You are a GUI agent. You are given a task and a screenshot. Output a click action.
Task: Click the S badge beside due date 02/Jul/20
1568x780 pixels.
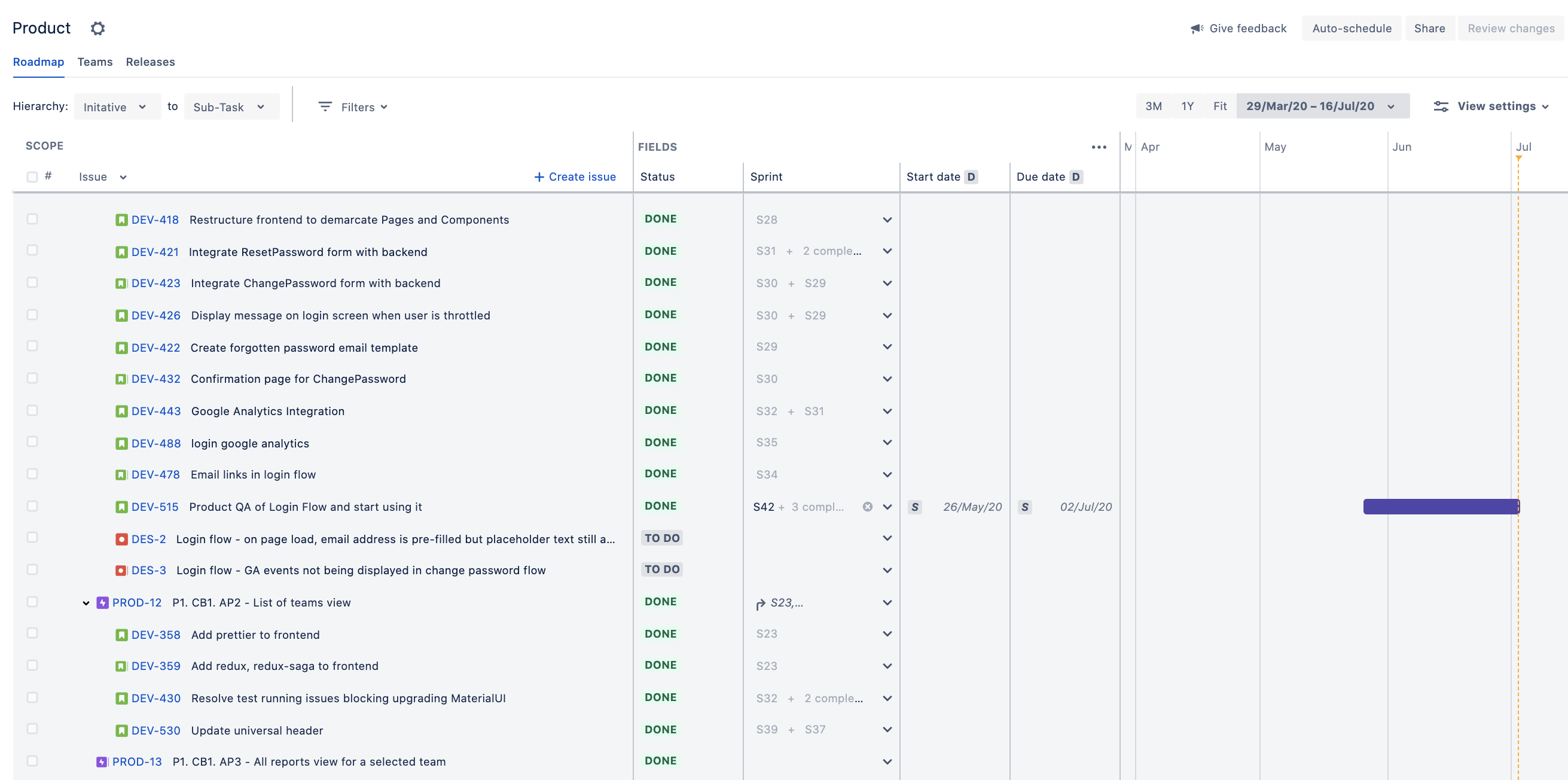(1025, 507)
